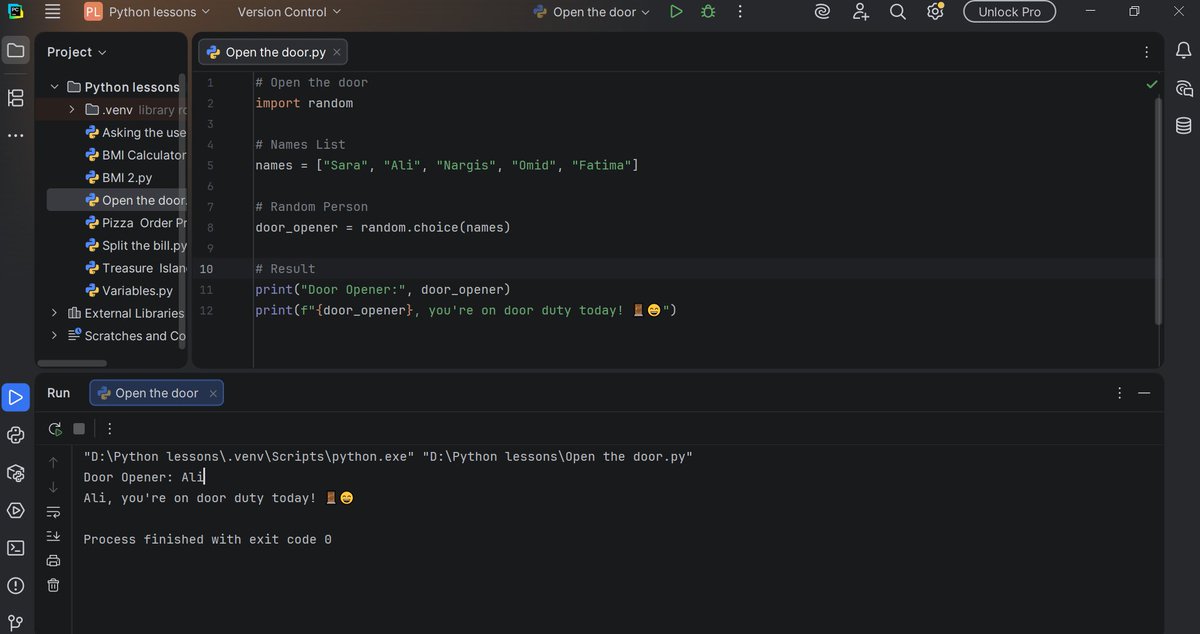This screenshot has width=1200, height=634.
Task: Collapse the Python lessons root folder
Action: point(55,87)
